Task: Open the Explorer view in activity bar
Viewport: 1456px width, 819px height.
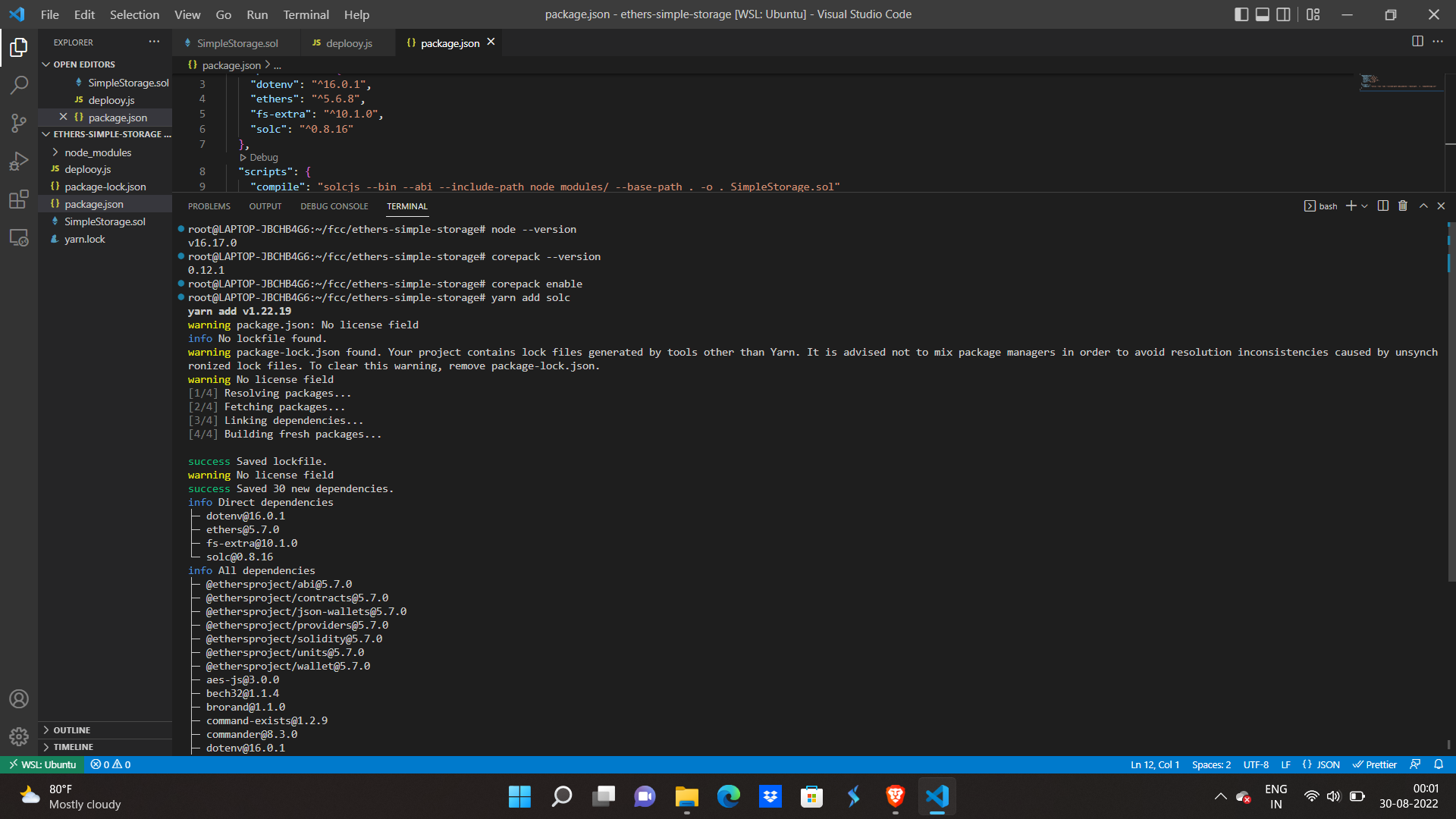Action: [19, 48]
